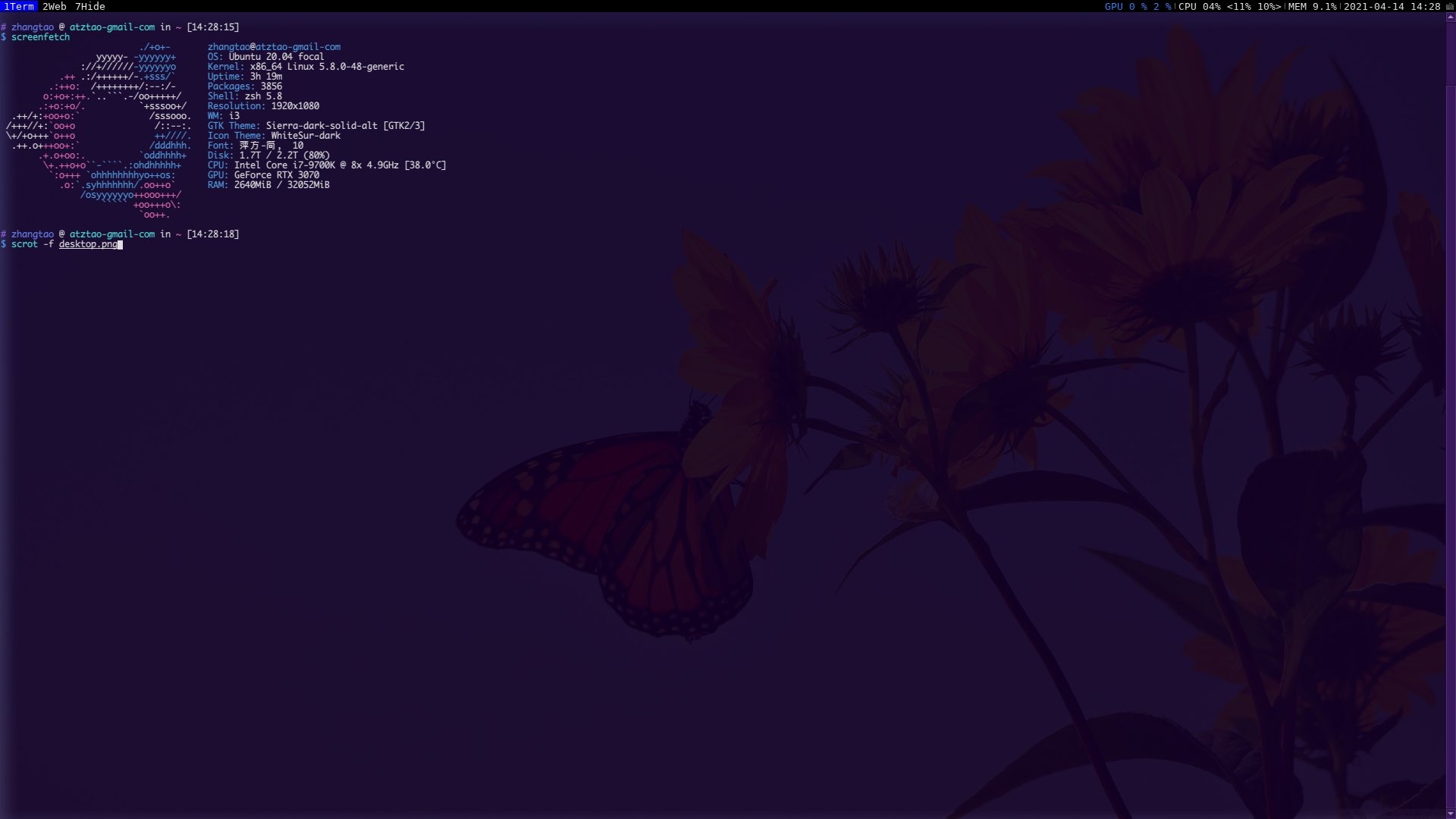Click the zhangtao@atztao-gmail-com header text
Viewport: 1456px width, 819px height.
coord(274,47)
